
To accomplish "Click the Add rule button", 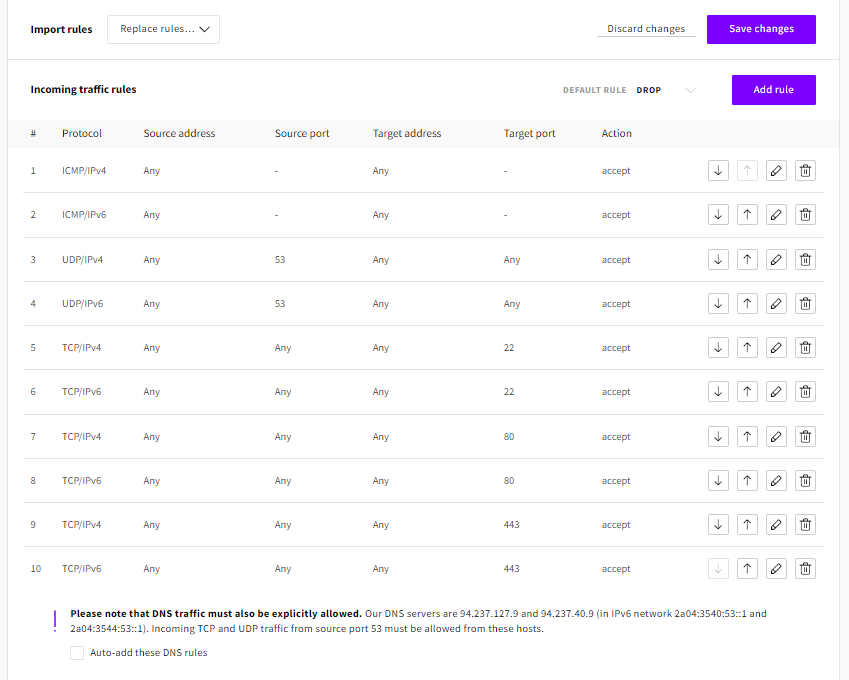I will [x=773, y=90].
